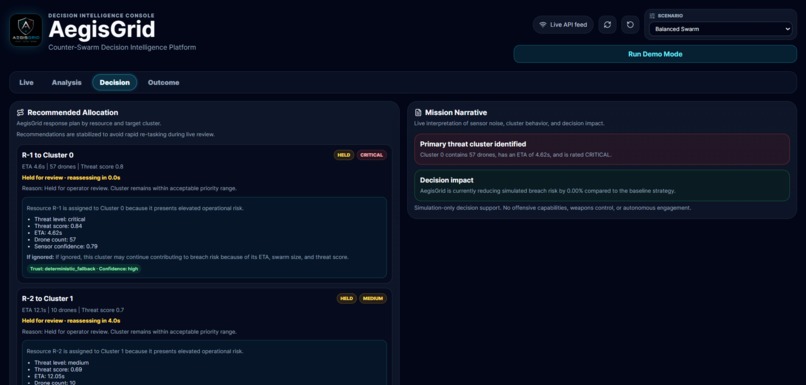The height and width of the screenshot is (385, 806).
Task: Click the MEDIUM badge on R-2 card
Action: click(x=373, y=298)
